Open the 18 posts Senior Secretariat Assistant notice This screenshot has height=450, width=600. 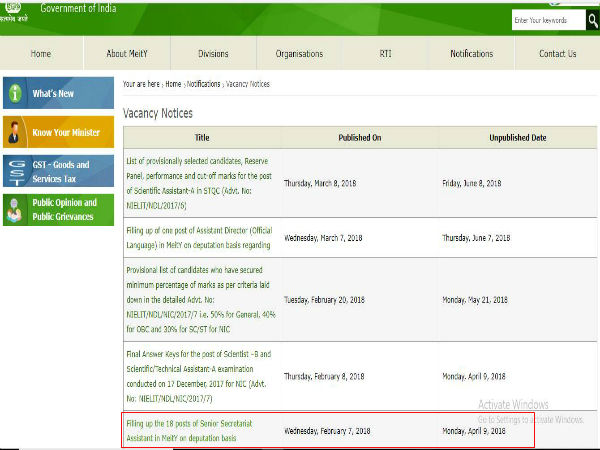tap(189, 431)
